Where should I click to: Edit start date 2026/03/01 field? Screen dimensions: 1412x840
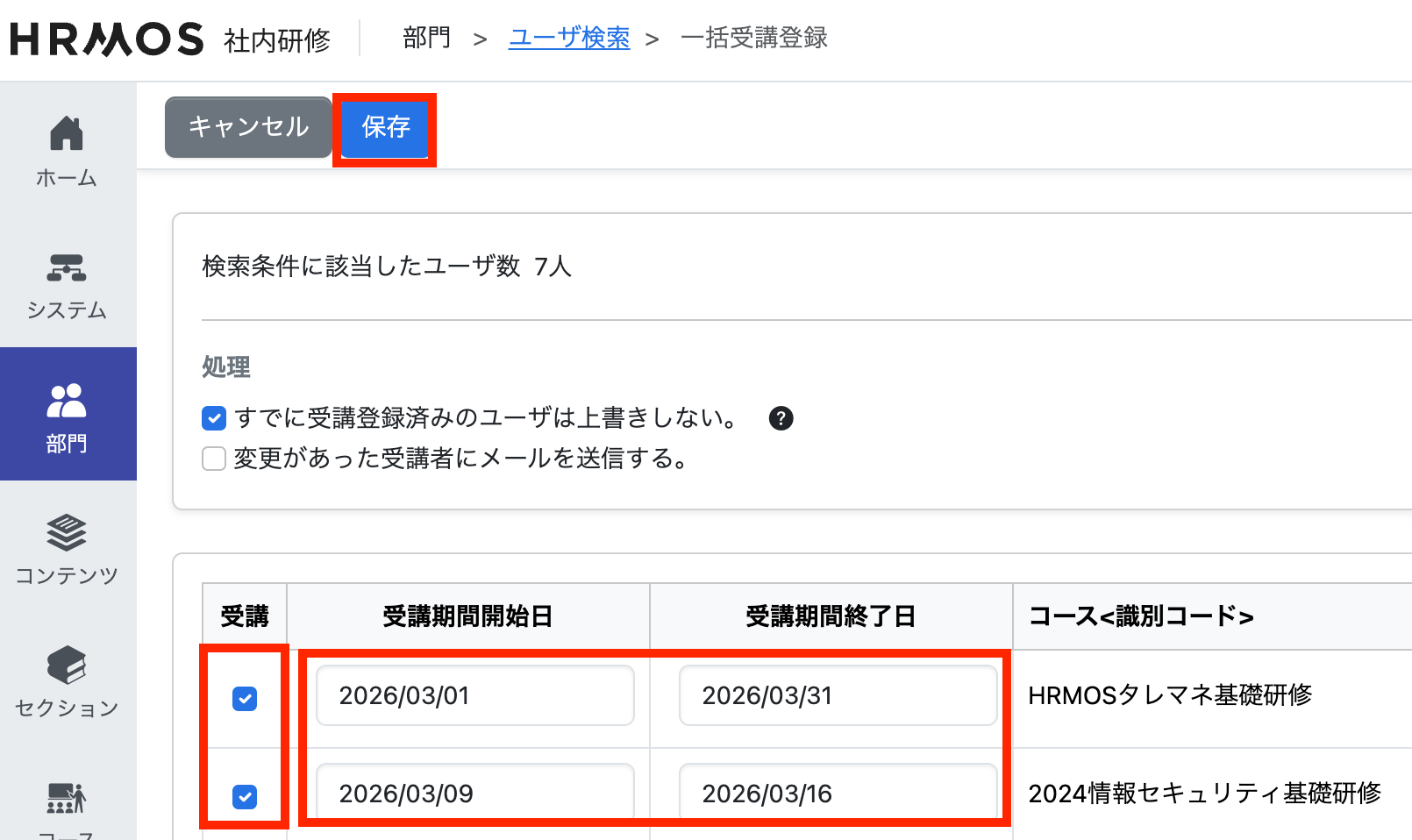tap(474, 695)
